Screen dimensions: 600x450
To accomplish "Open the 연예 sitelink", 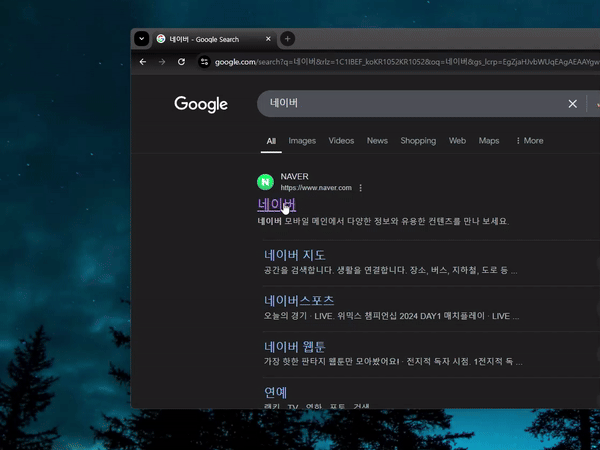I will 276,392.
